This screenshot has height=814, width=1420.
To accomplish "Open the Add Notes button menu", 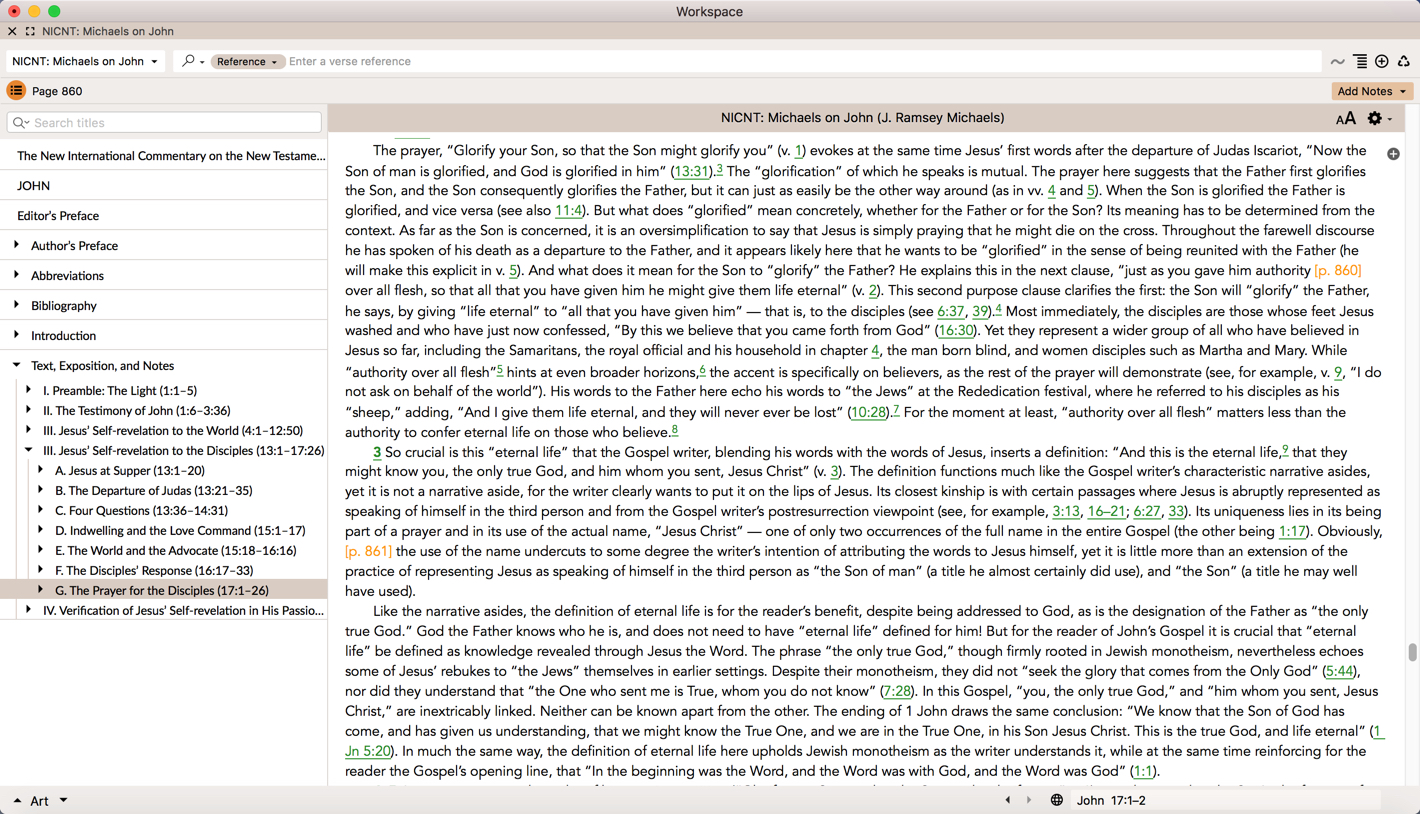I will tap(1372, 91).
